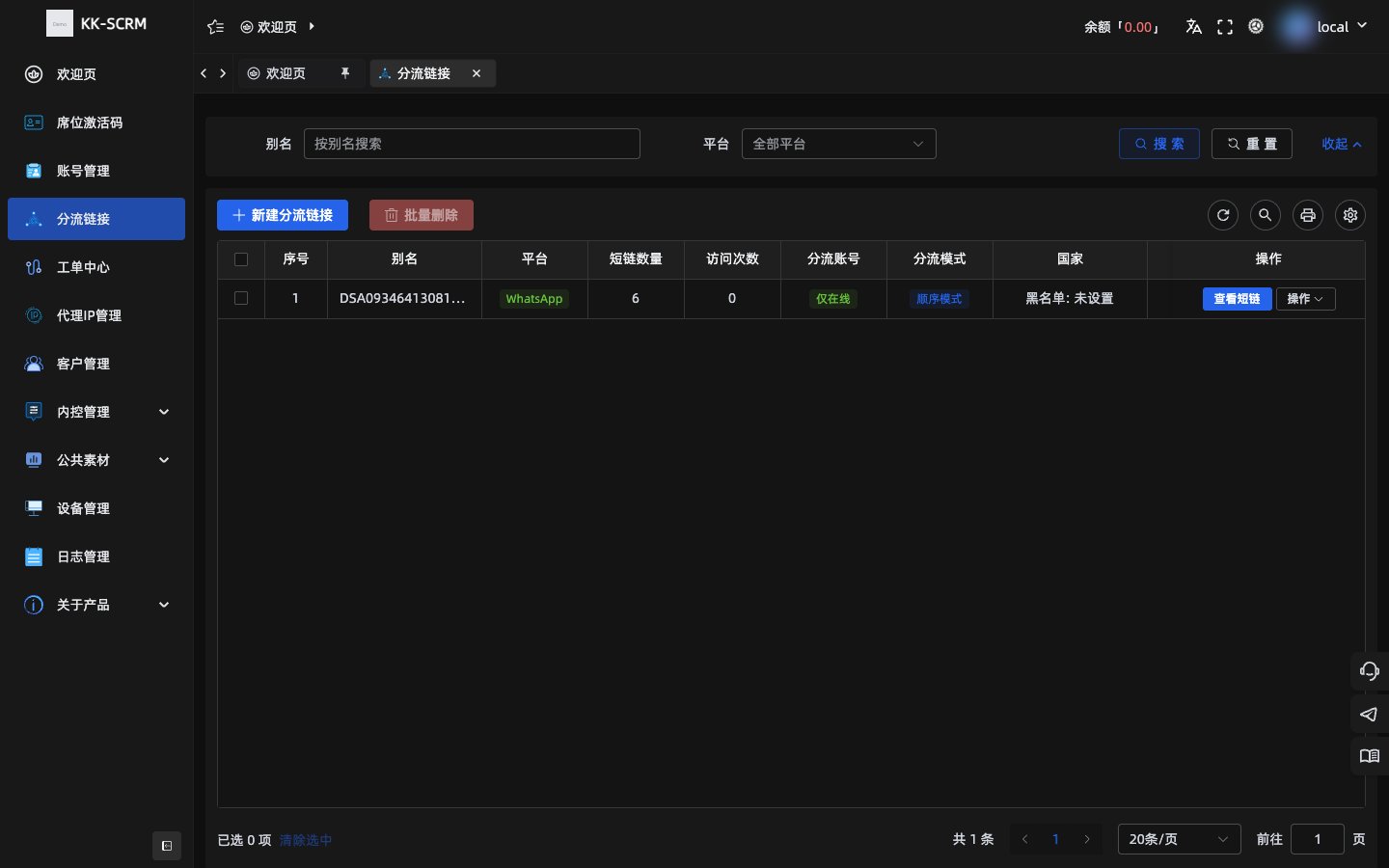Screen dimensions: 1389x868
Task: Open the 20条/页 page size dropdown
Action: point(1179,839)
